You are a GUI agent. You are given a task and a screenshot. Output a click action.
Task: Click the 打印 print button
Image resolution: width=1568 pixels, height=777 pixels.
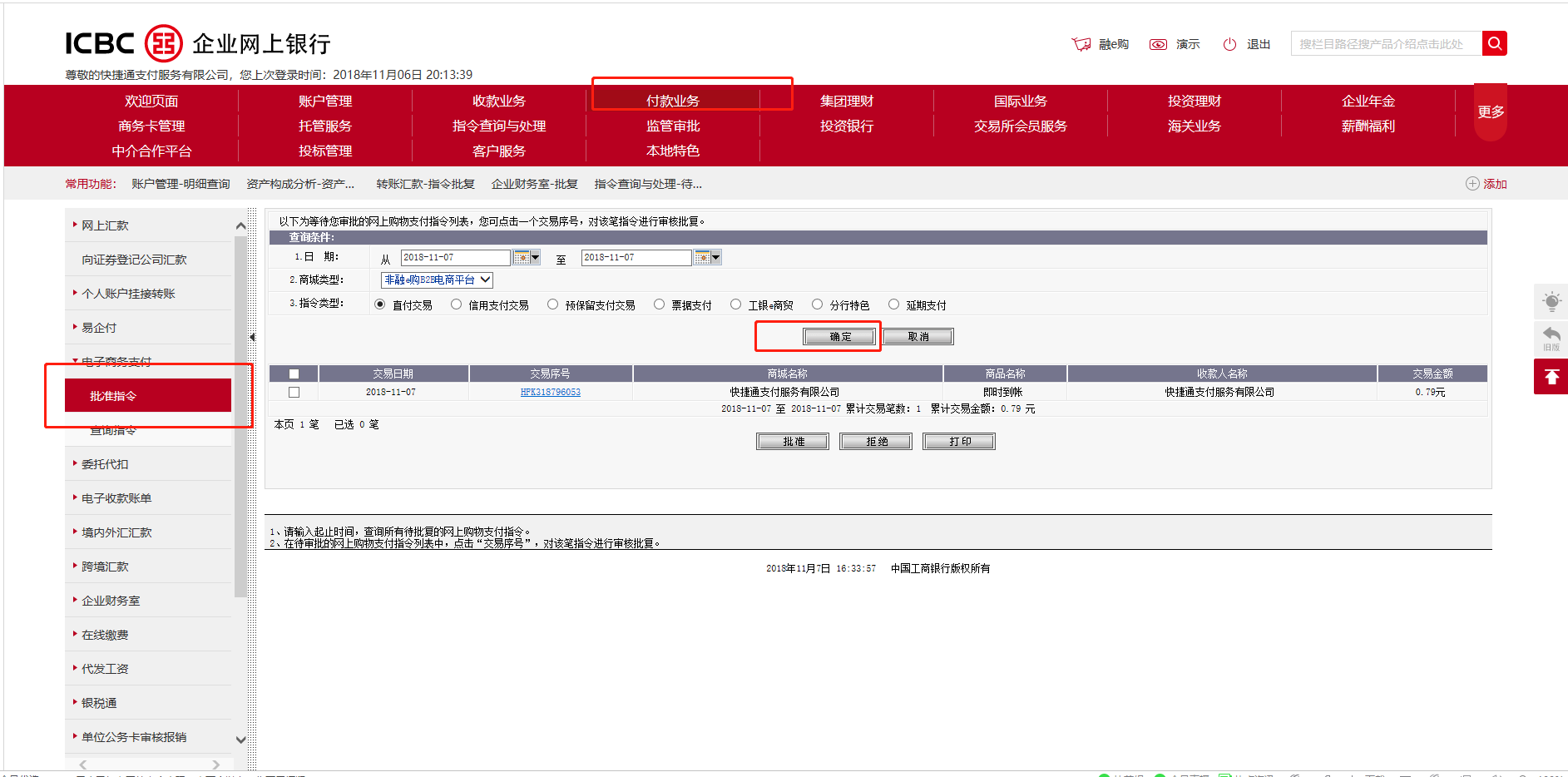[959, 442]
